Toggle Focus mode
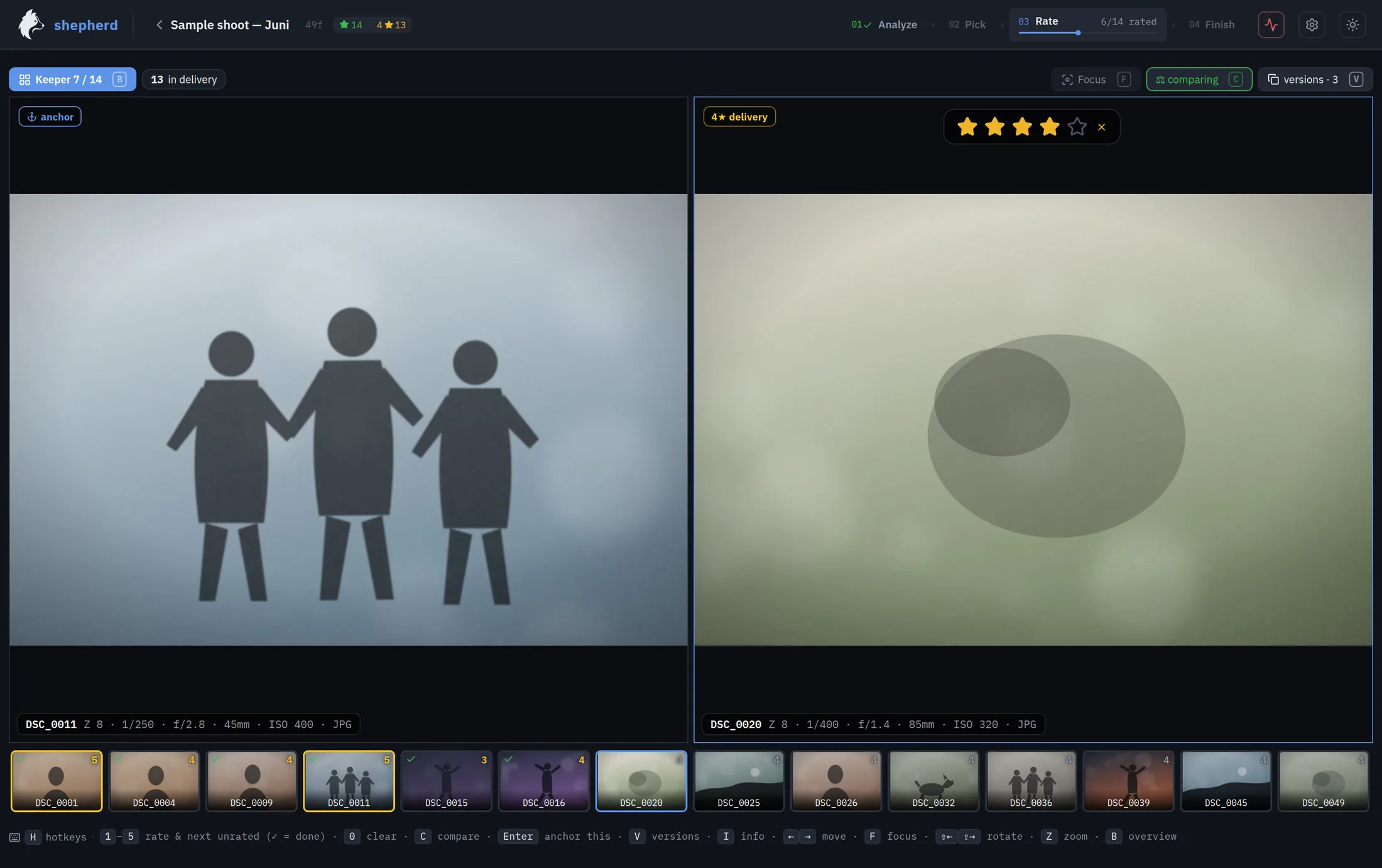 [1096, 79]
